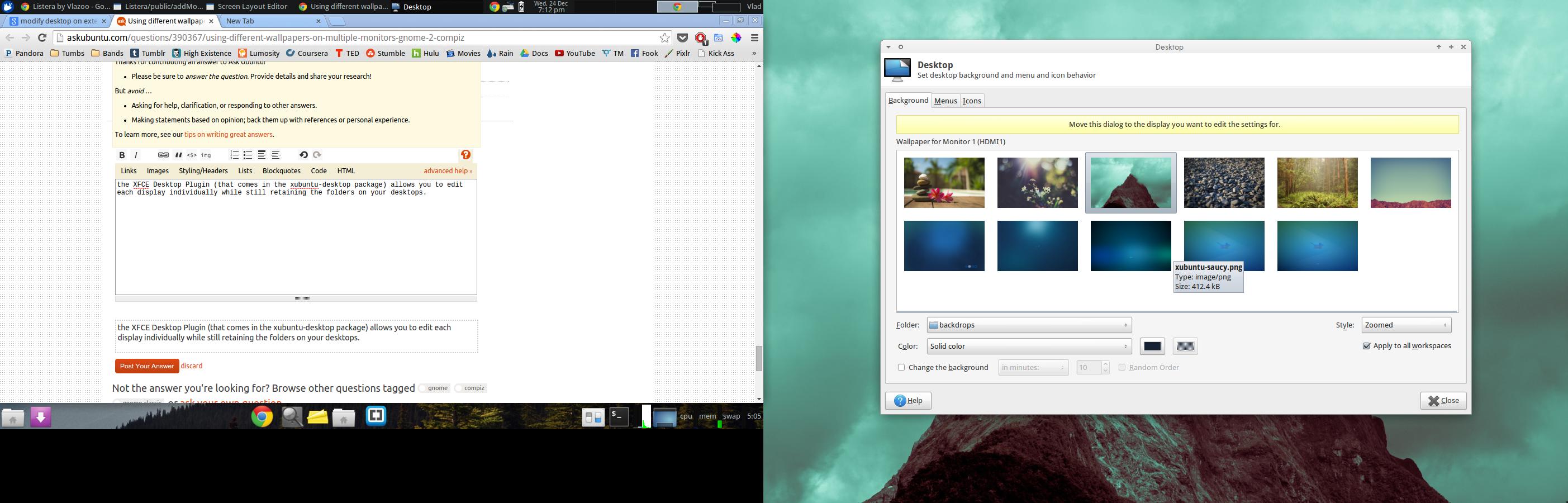Select the zen stones with flower wallpaper
1568x503 pixels.
click(944, 183)
